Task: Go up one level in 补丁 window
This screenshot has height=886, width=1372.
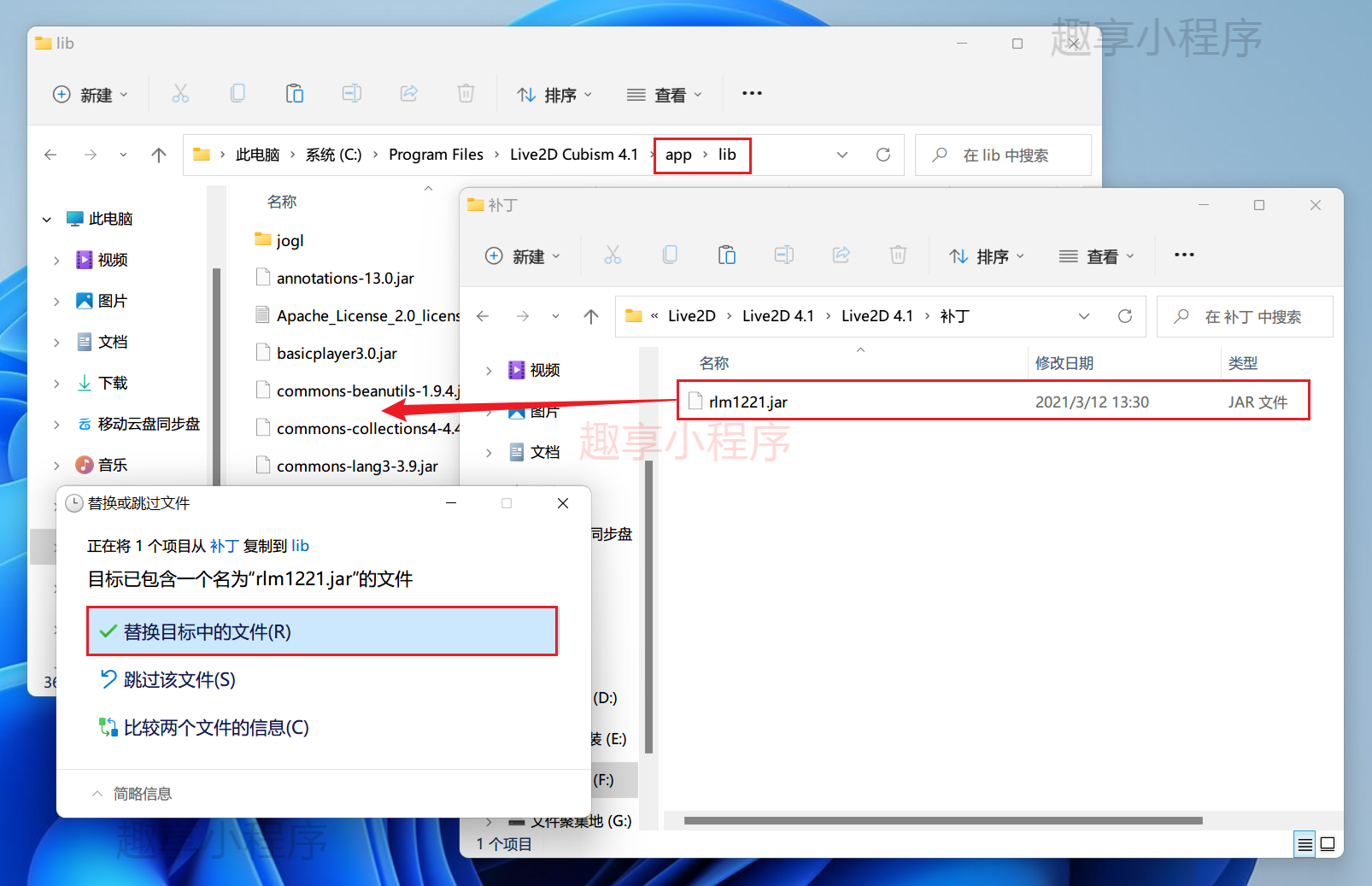Action: click(591, 316)
